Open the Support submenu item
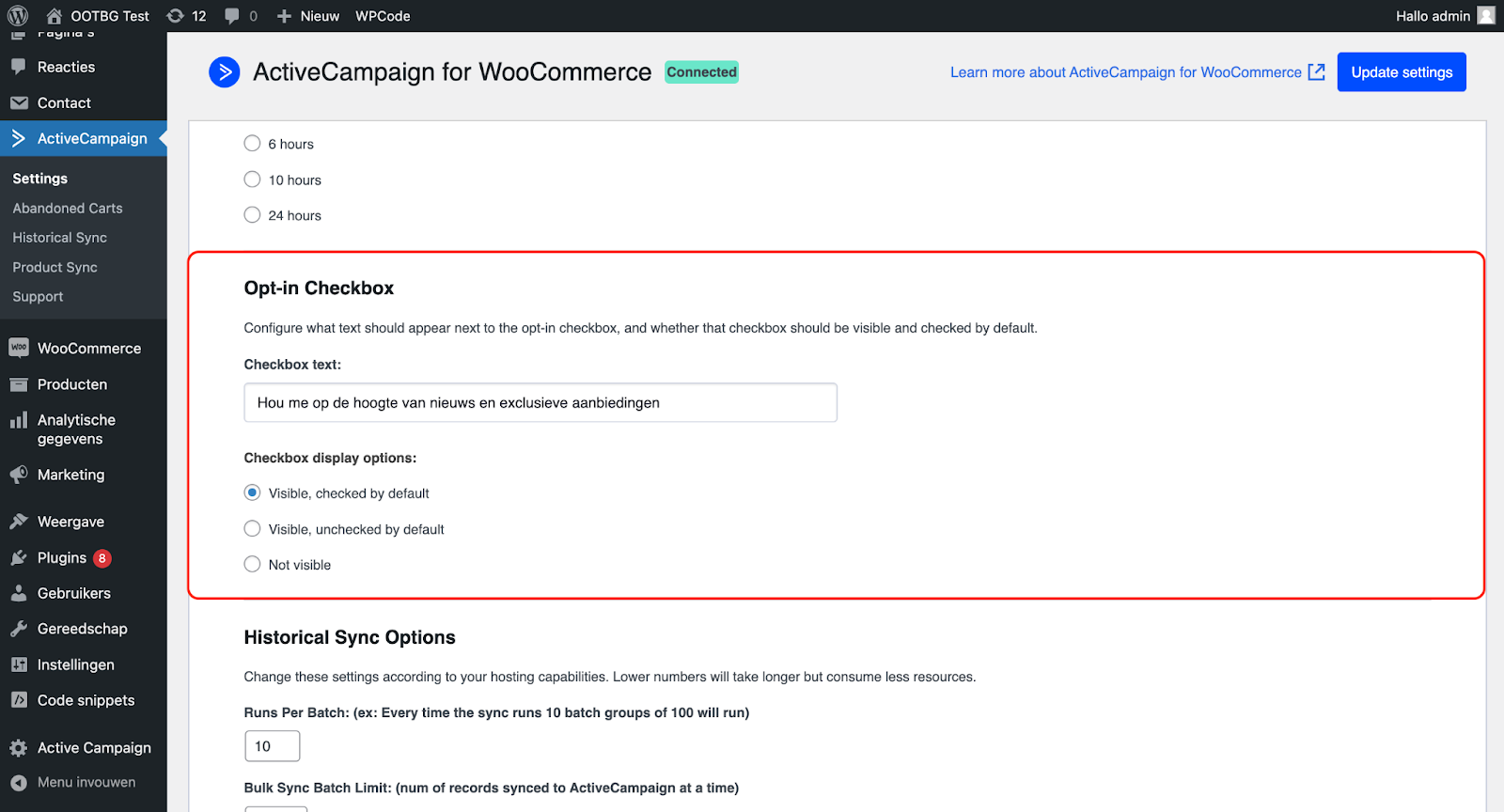The image size is (1504, 812). coord(39,297)
